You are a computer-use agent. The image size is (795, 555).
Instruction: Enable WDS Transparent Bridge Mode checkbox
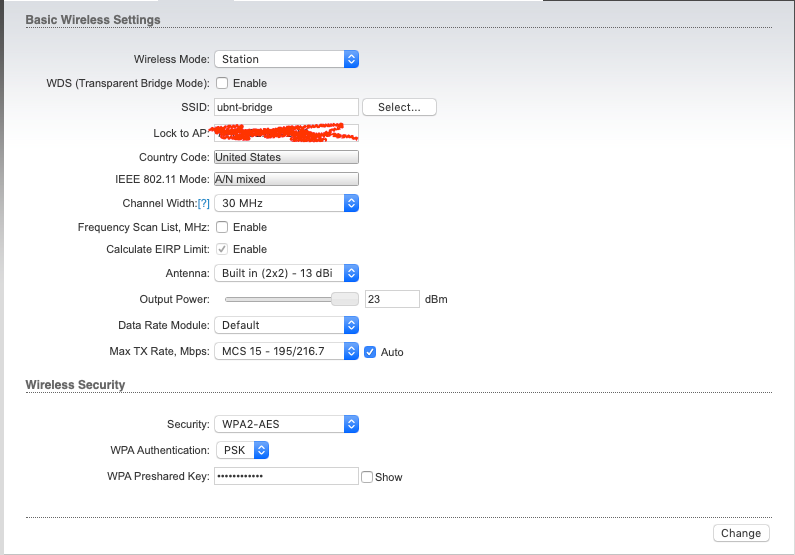[222, 83]
